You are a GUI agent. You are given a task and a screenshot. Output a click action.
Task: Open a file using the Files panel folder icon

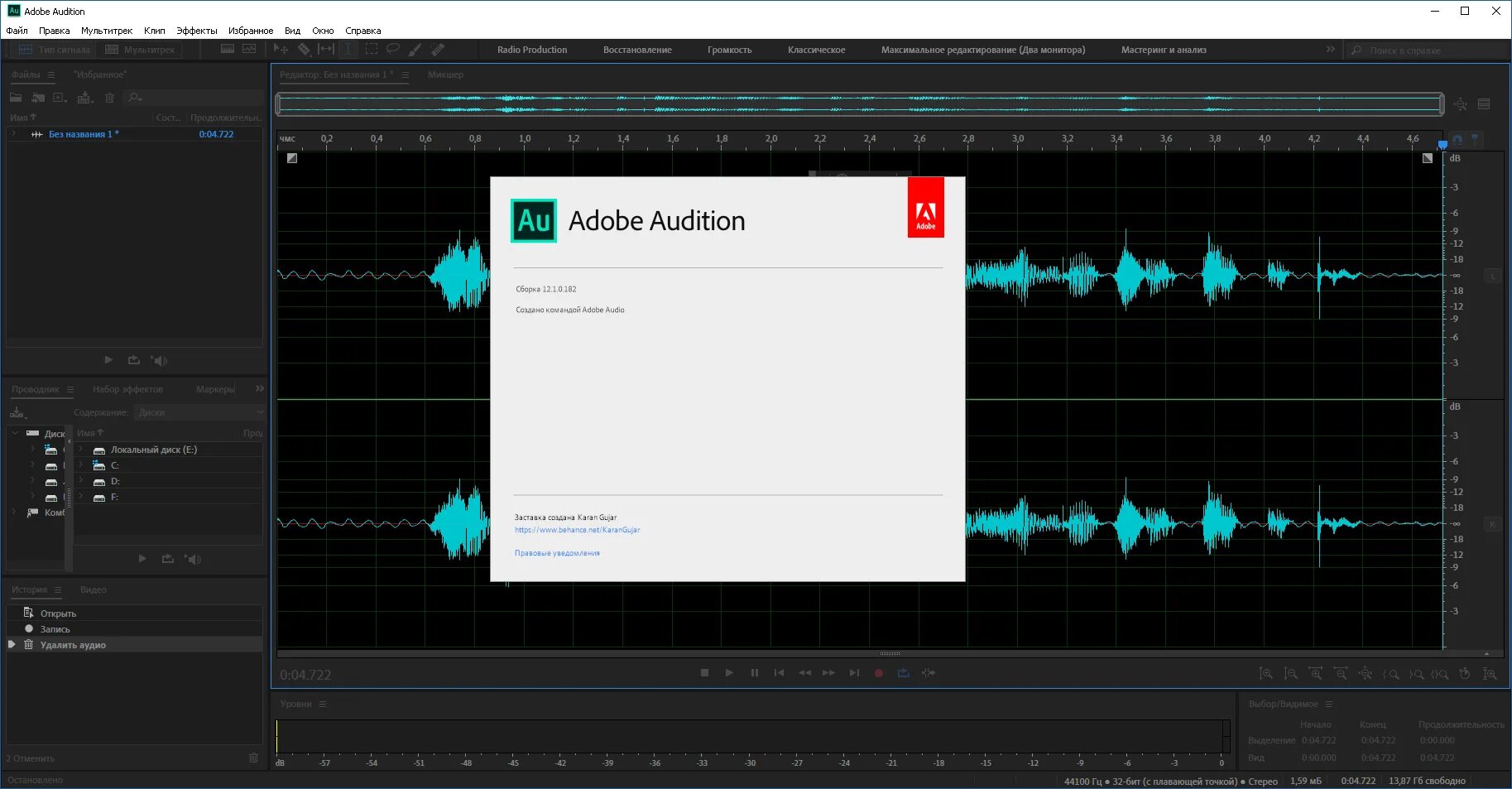tap(15, 98)
